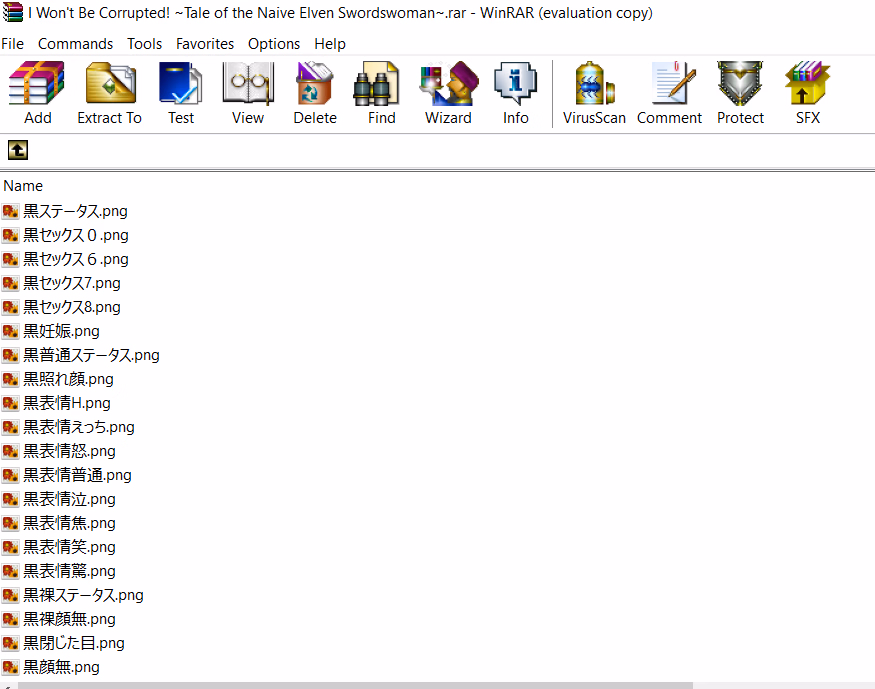Select file 黒表情えっち.png

click(79, 427)
